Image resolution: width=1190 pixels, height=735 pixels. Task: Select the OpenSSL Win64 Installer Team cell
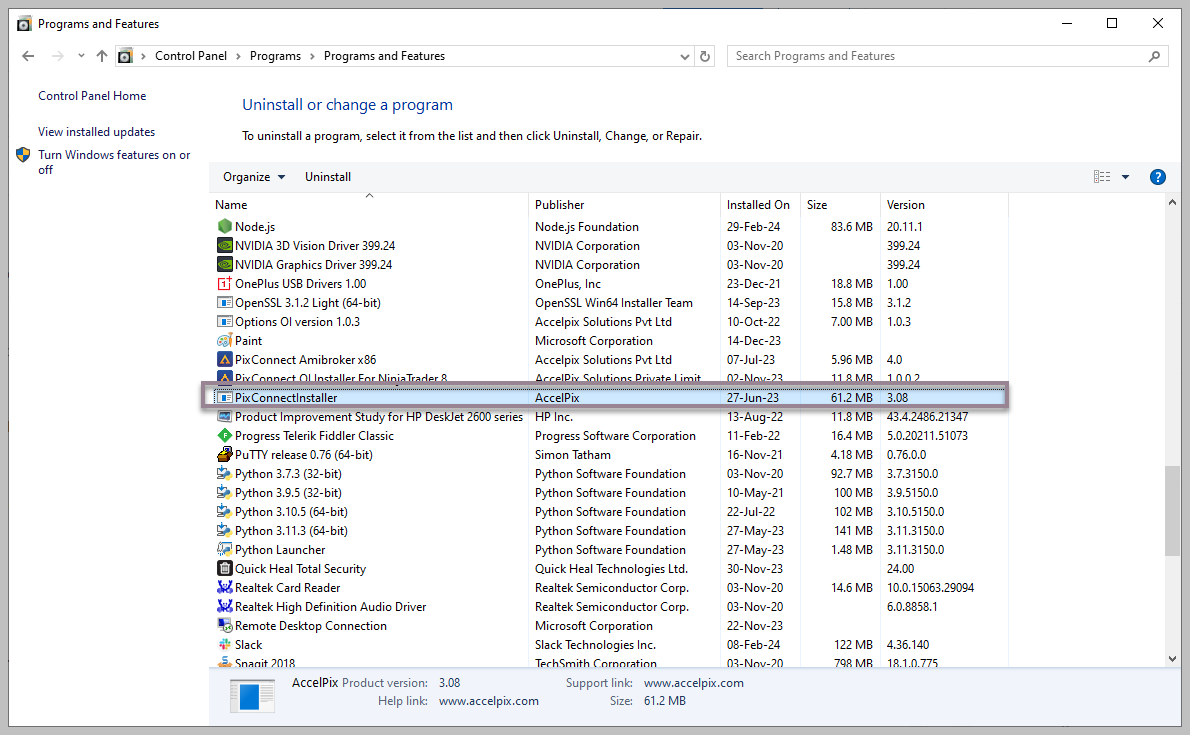pos(613,303)
